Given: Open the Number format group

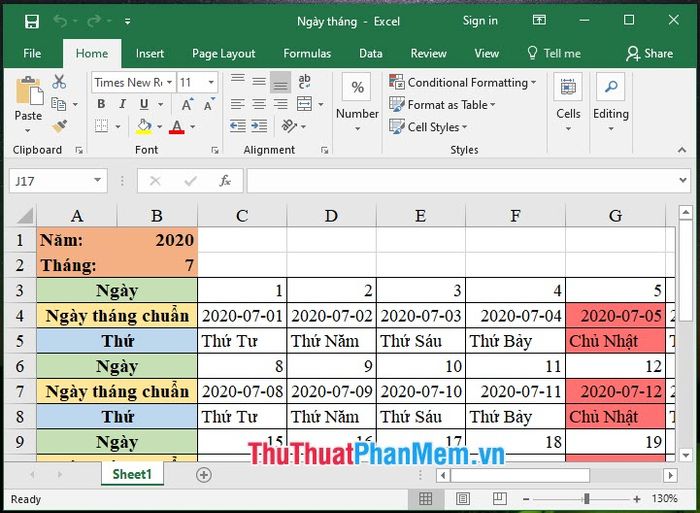Looking at the screenshot, I should [x=357, y=103].
